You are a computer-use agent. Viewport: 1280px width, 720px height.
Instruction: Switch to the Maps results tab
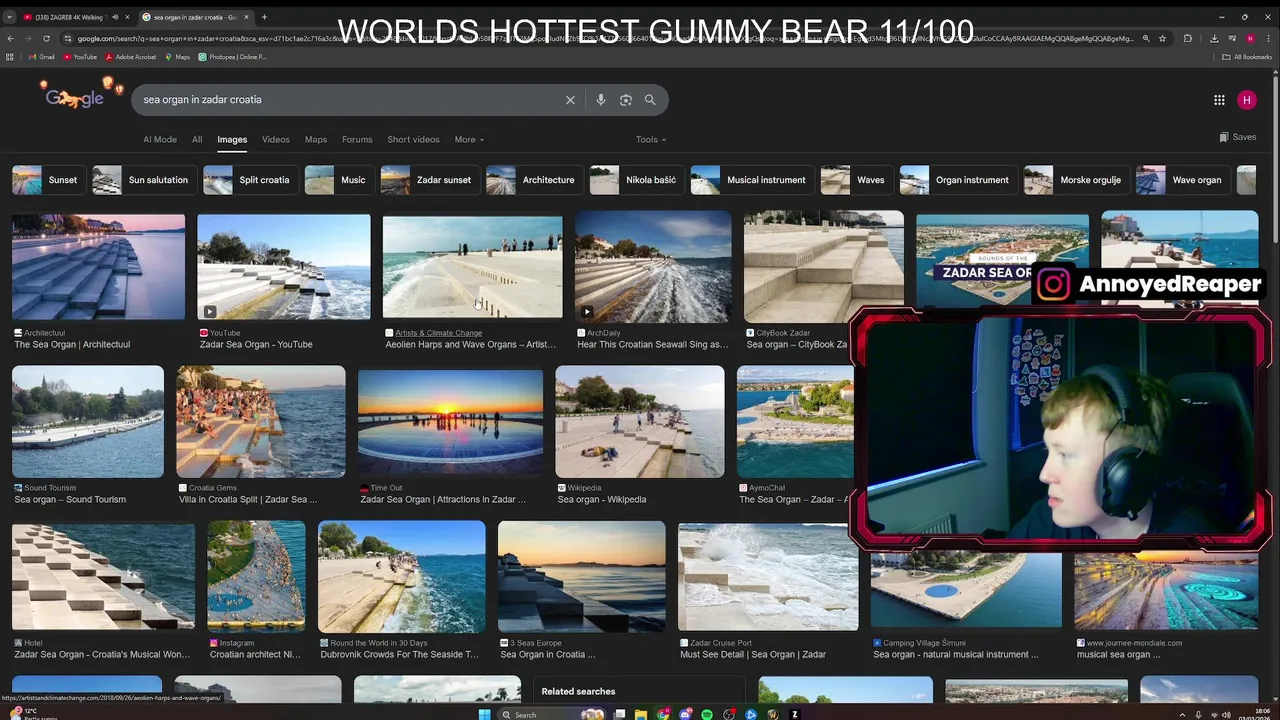pyautogui.click(x=316, y=140)
